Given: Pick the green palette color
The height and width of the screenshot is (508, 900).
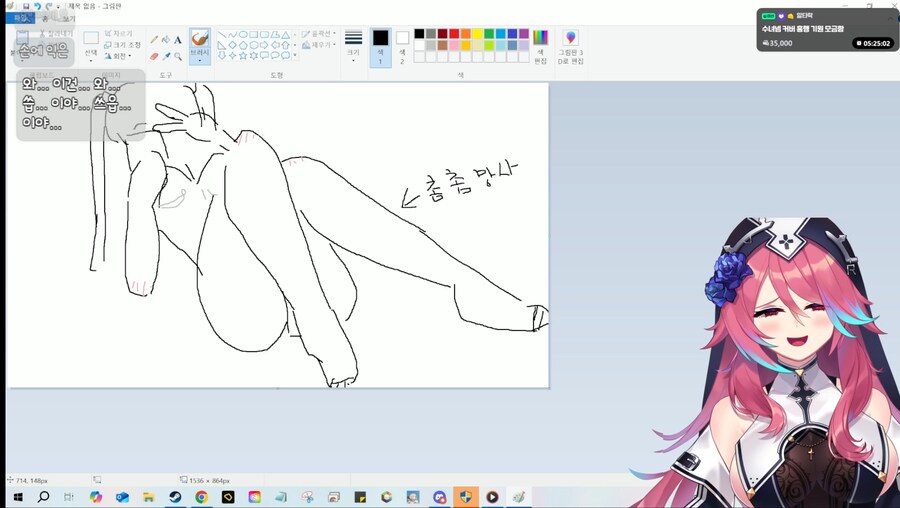Looking at the screenshot, I should pyautogui.click(x=489, y=34).
